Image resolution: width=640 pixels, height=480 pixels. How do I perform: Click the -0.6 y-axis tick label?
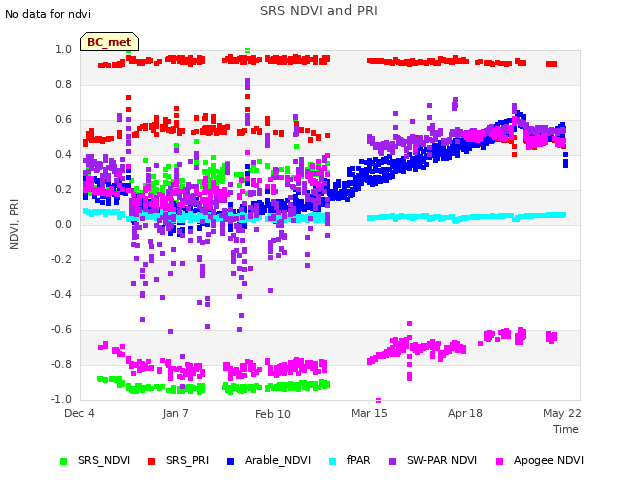61,329
